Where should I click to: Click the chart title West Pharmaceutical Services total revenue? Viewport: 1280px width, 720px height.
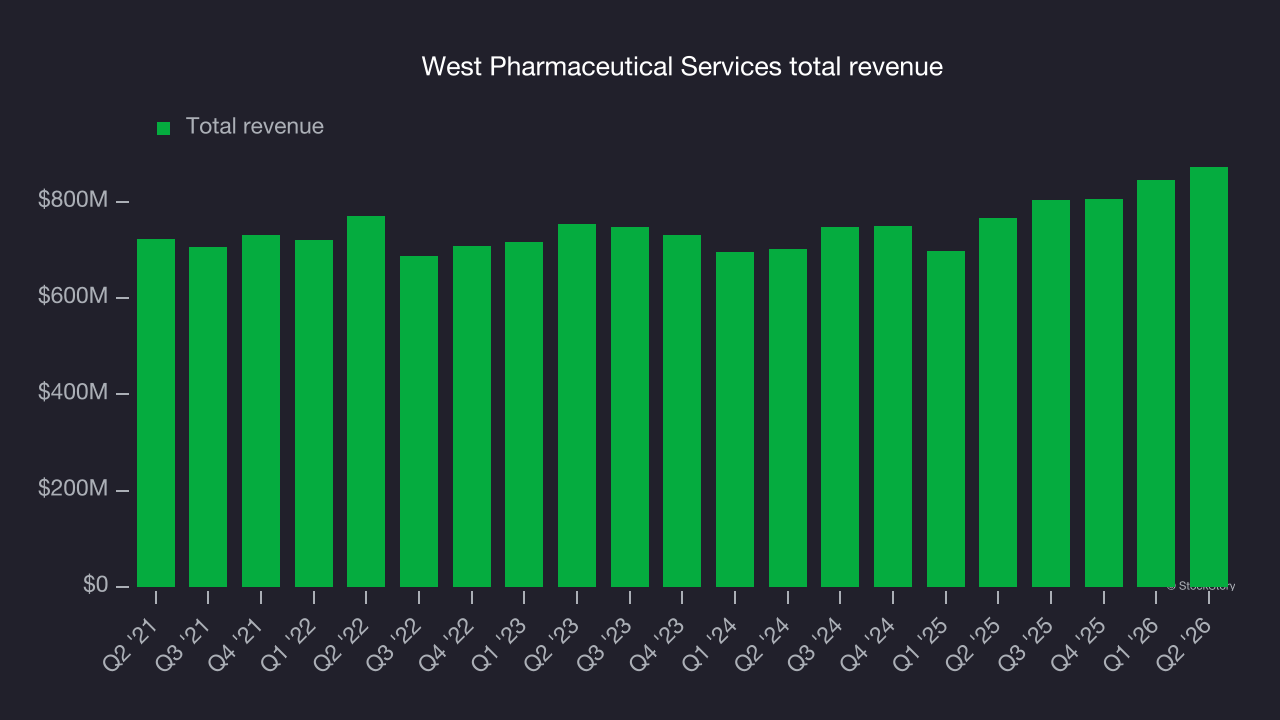click(682, 67)
